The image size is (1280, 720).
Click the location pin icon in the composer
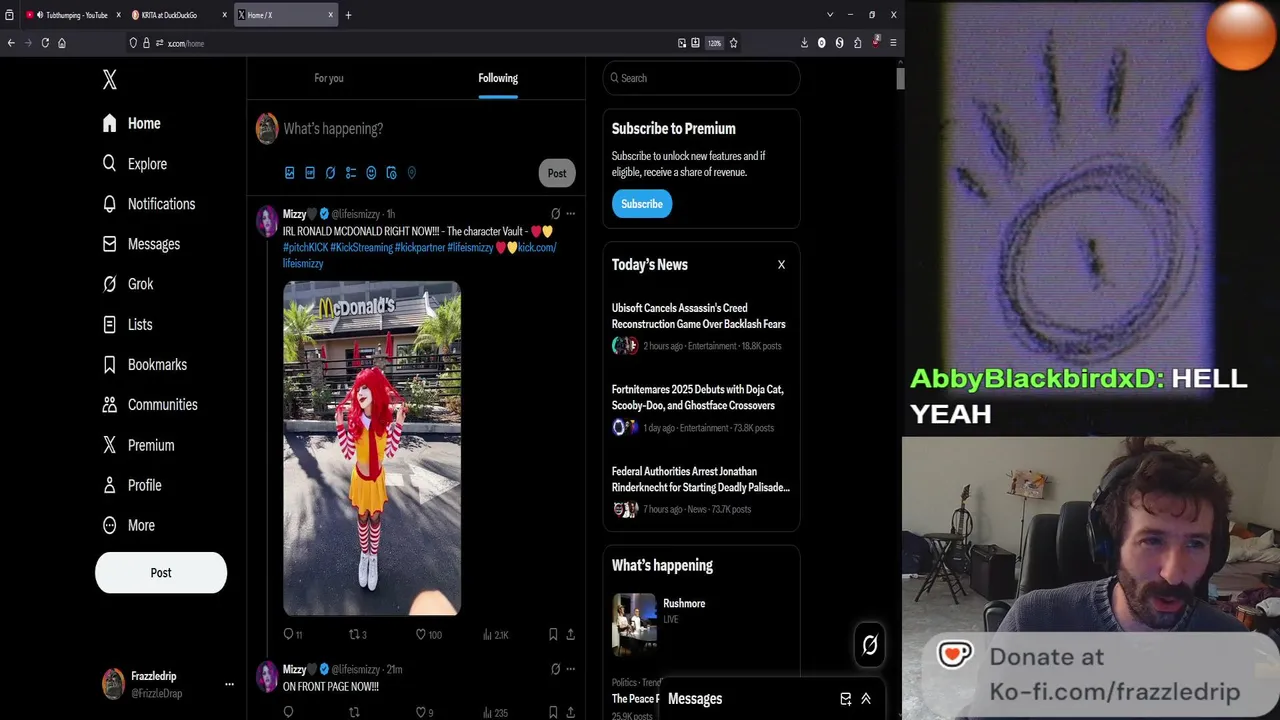point(411,173)
